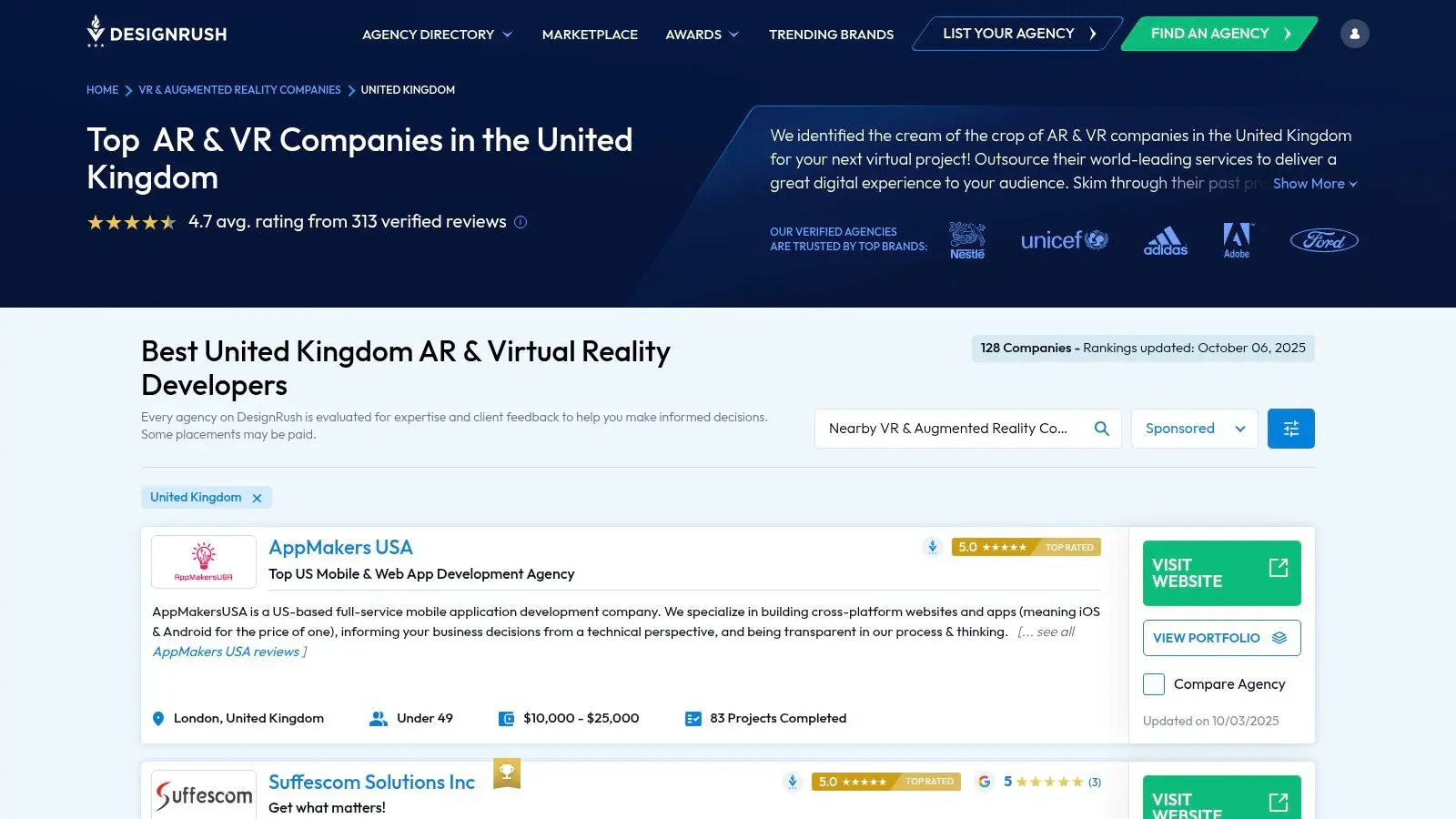1456x819 pixels.
Task: Click the layers icon inside View Portfolio
Action: (x=1280, y=637)
